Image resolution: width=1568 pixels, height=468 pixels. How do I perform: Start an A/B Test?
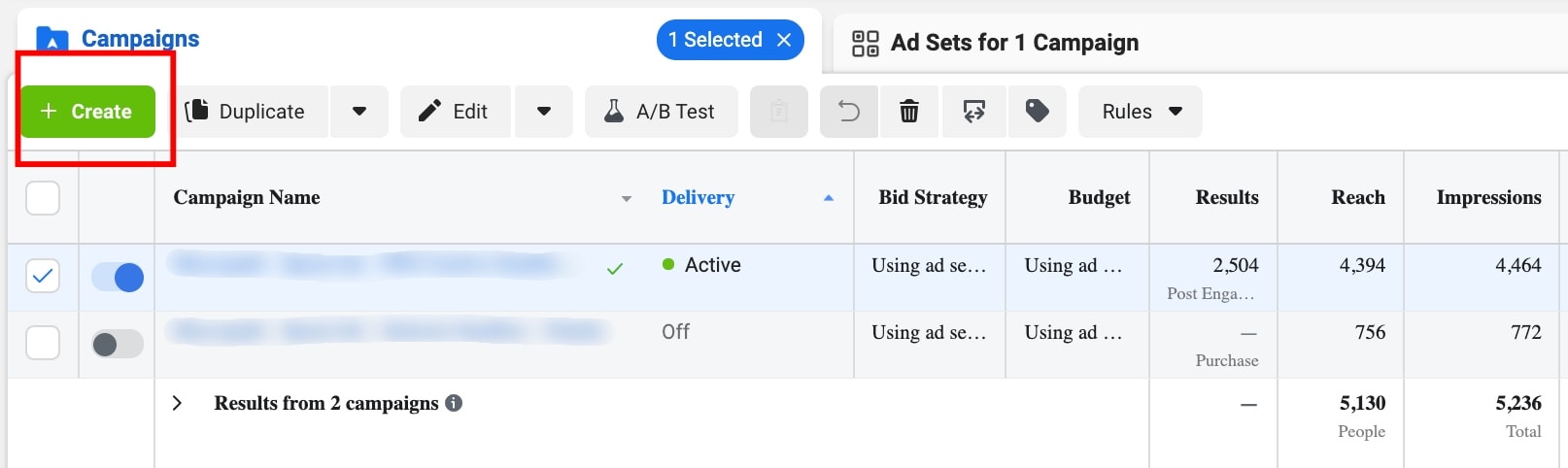(661, 112)
